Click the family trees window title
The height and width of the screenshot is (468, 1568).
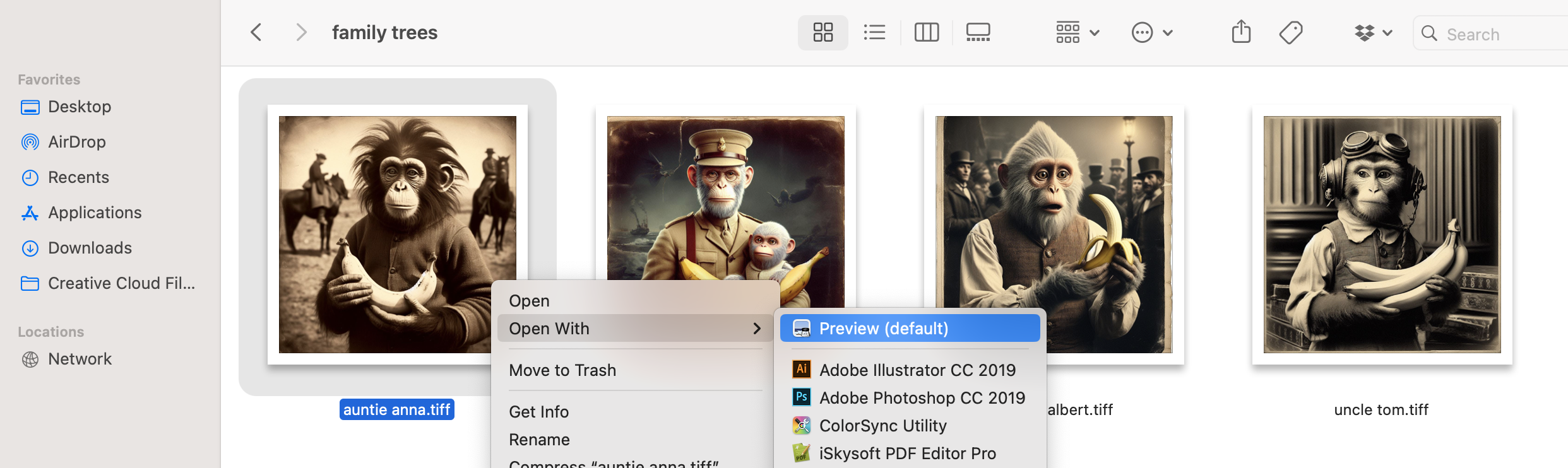tap(385, 32)
